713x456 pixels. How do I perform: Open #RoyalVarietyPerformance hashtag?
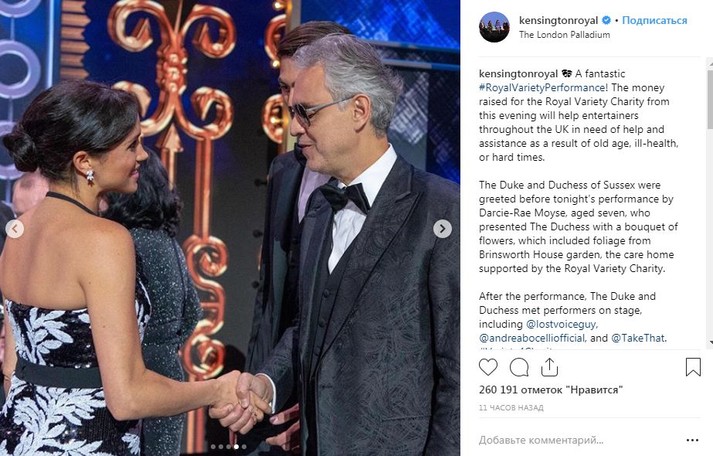pos(542,88)
